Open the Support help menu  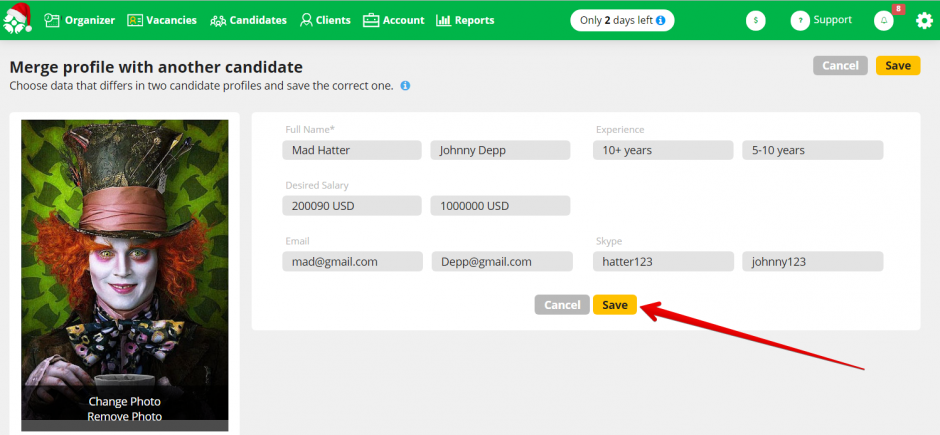point(821,20)
